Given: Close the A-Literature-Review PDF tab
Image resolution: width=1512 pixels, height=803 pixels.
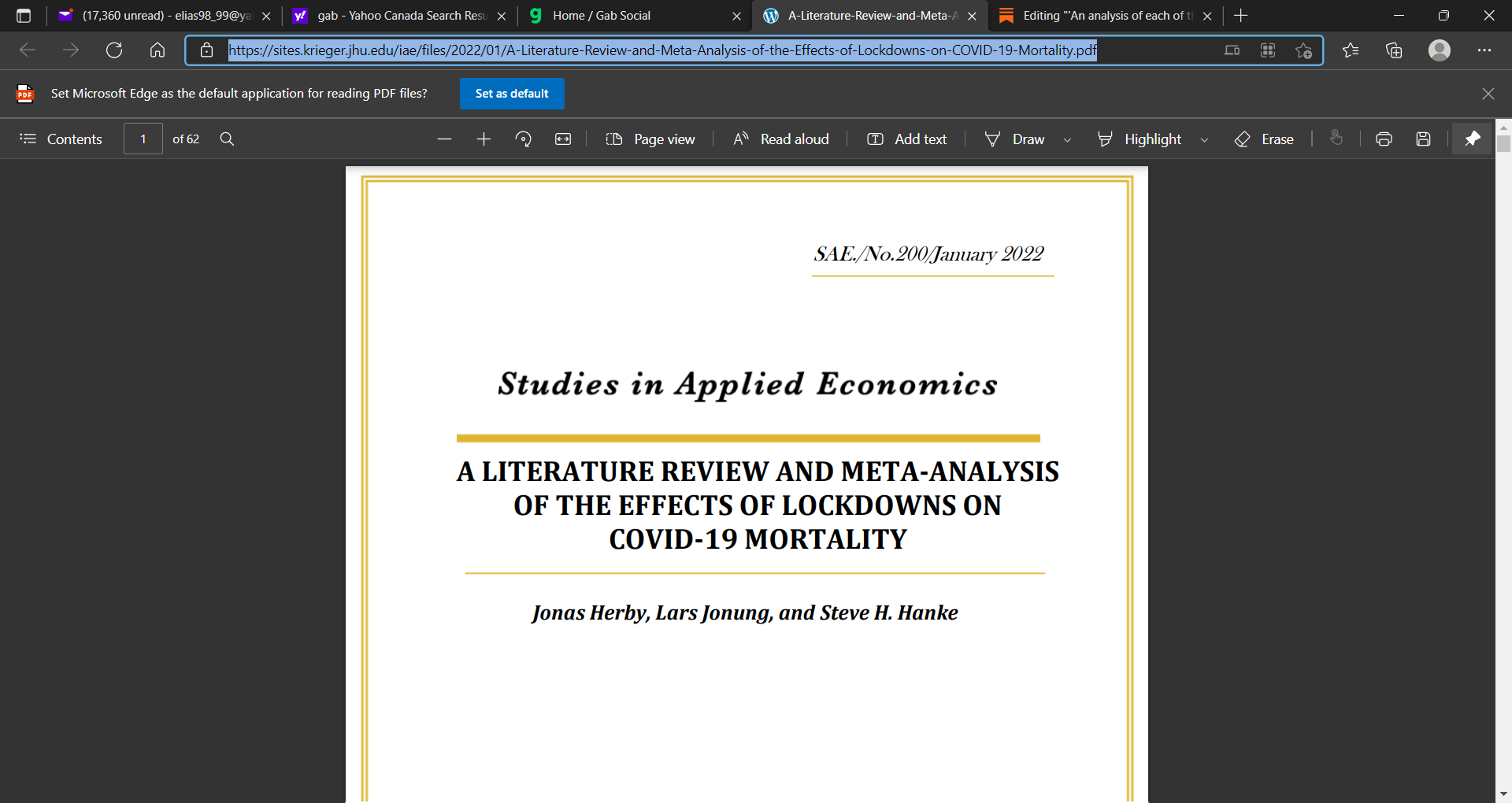Looking at the screenshot, I should click(972, 16).
